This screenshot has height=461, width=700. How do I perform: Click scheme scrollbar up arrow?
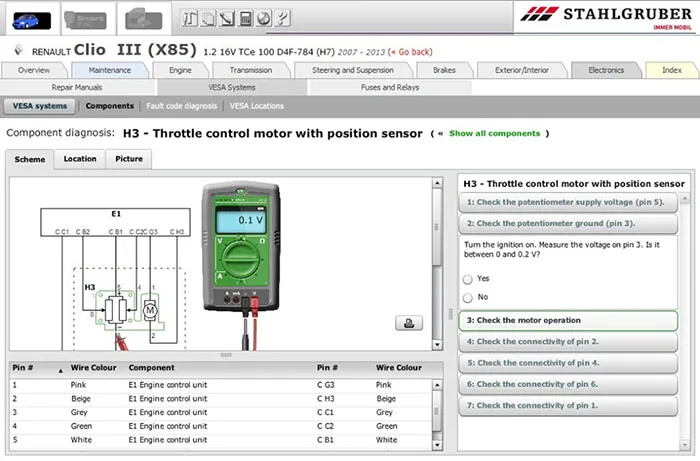click(437, 183)
